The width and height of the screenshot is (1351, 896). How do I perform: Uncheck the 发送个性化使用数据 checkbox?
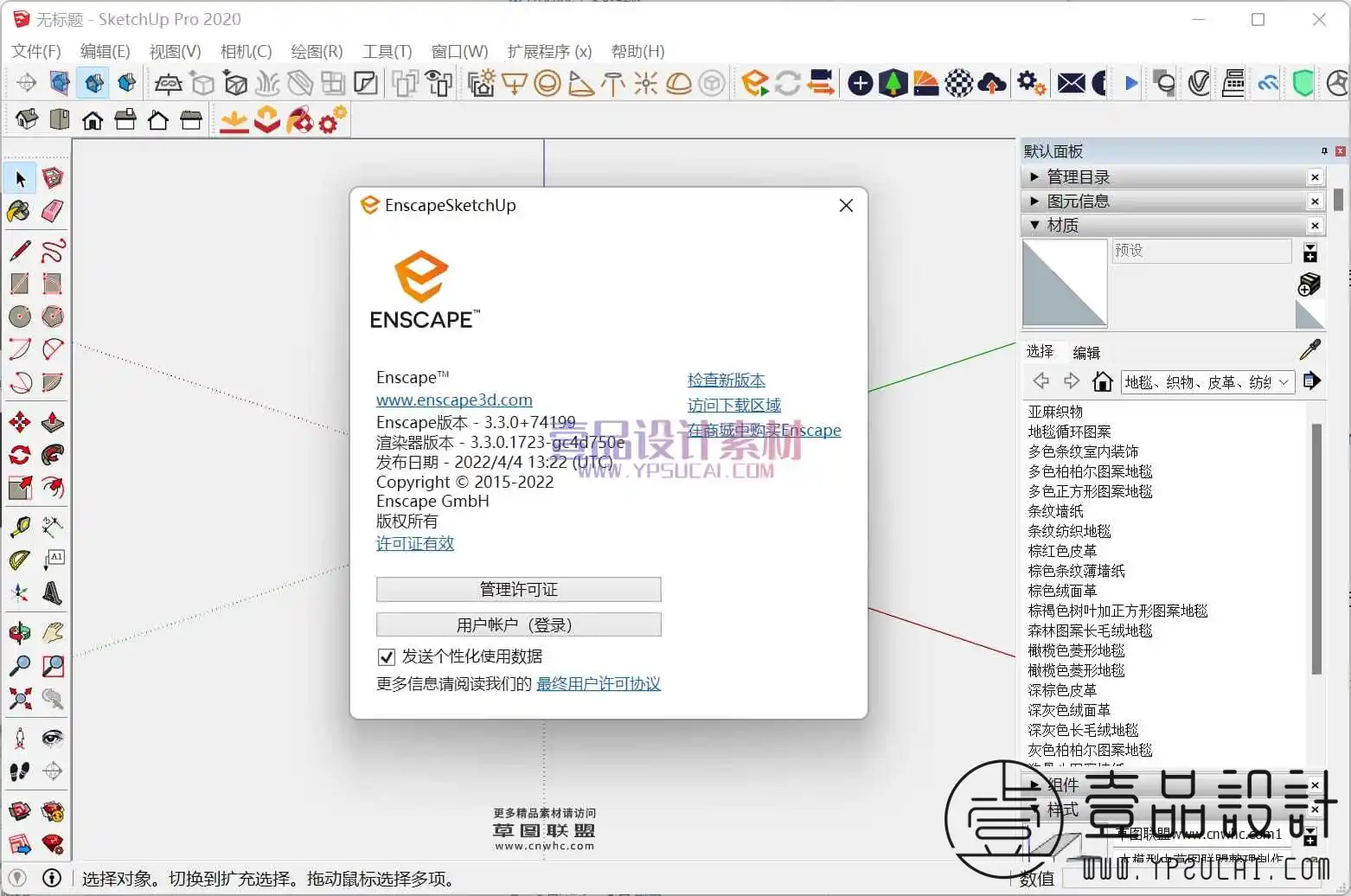coord(387,657)
